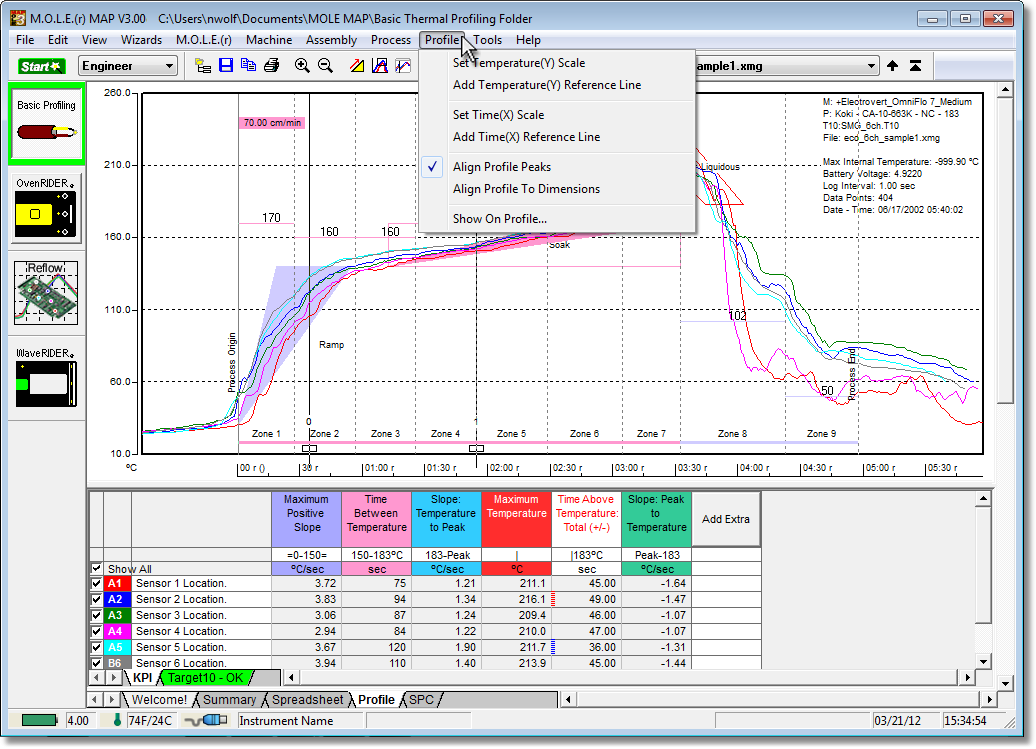Click the overlay line chart toolbar icon
The image size is (1036, 749).
(x=402, y=65)
